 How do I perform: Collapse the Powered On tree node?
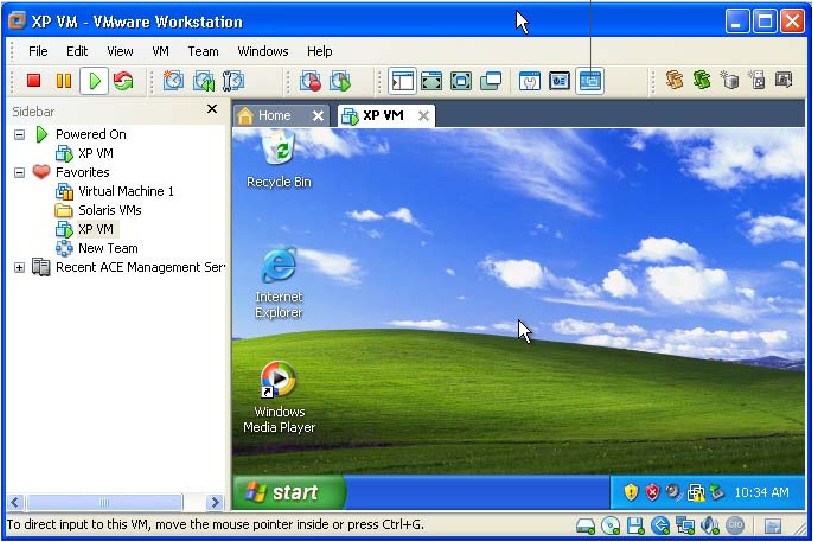(19, 135)
